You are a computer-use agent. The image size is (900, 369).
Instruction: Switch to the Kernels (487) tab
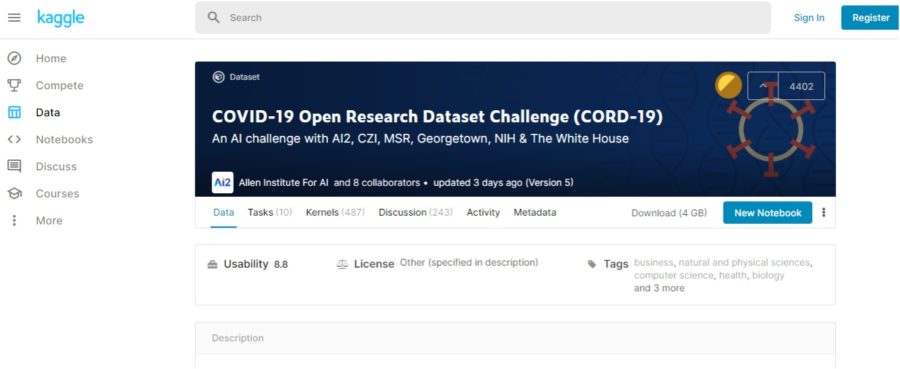[x=335, y=212]
